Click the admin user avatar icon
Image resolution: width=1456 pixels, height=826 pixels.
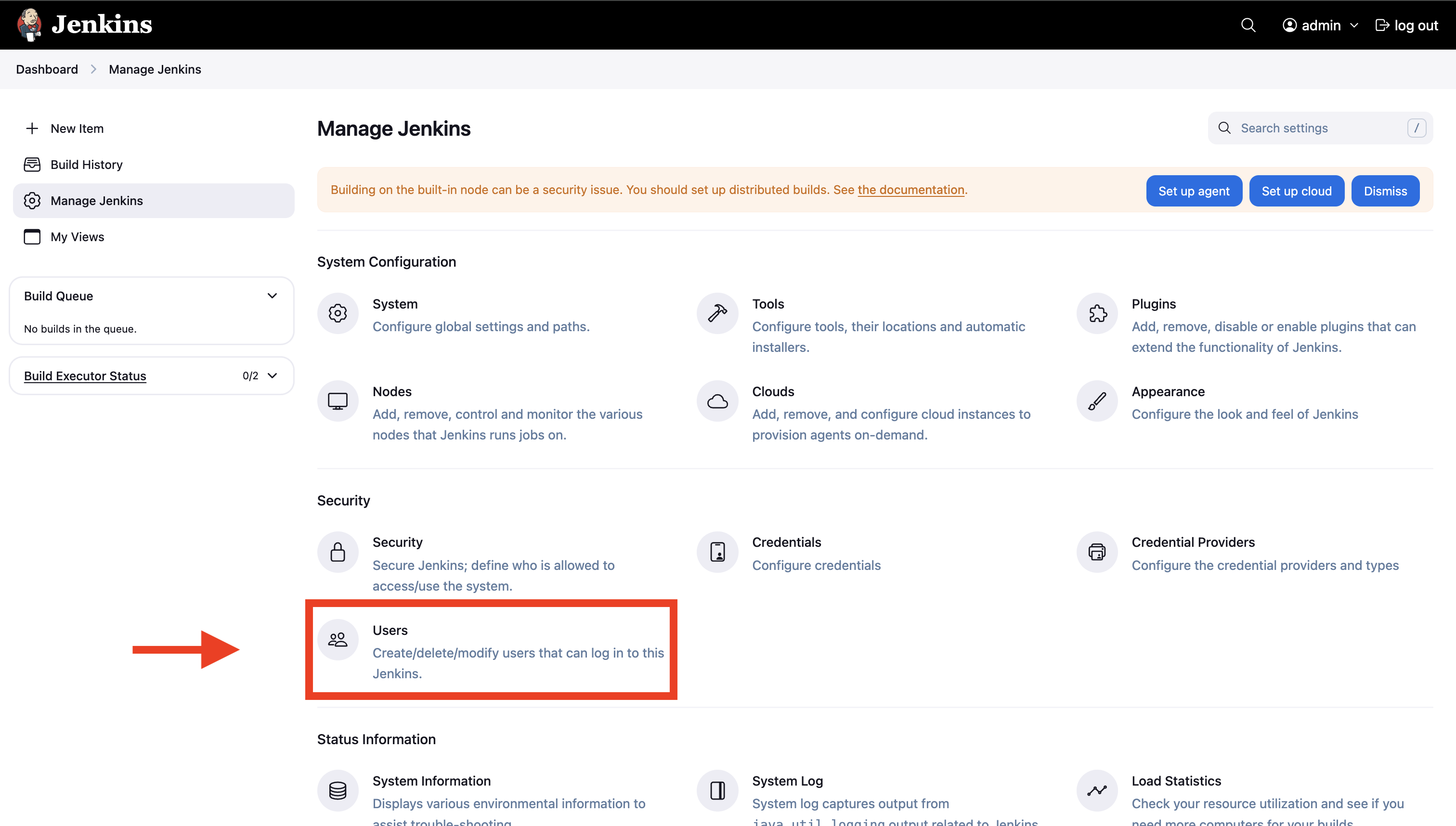1289,25
